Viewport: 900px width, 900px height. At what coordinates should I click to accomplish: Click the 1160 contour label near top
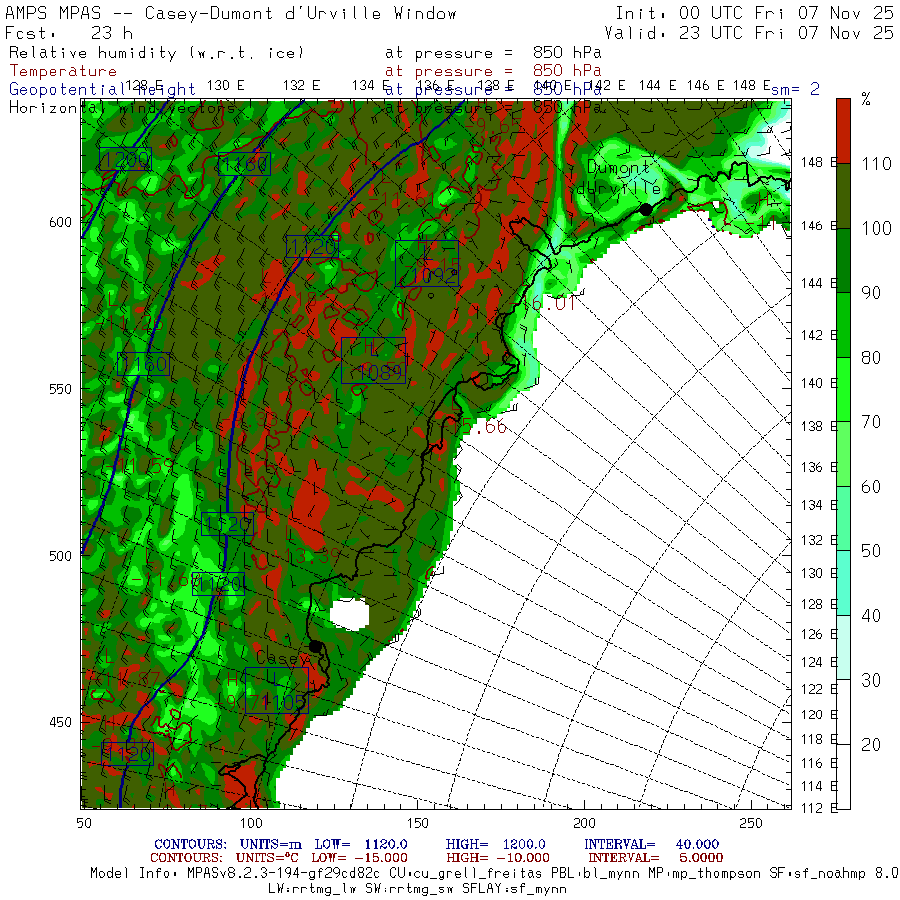[x=245, y=164]
